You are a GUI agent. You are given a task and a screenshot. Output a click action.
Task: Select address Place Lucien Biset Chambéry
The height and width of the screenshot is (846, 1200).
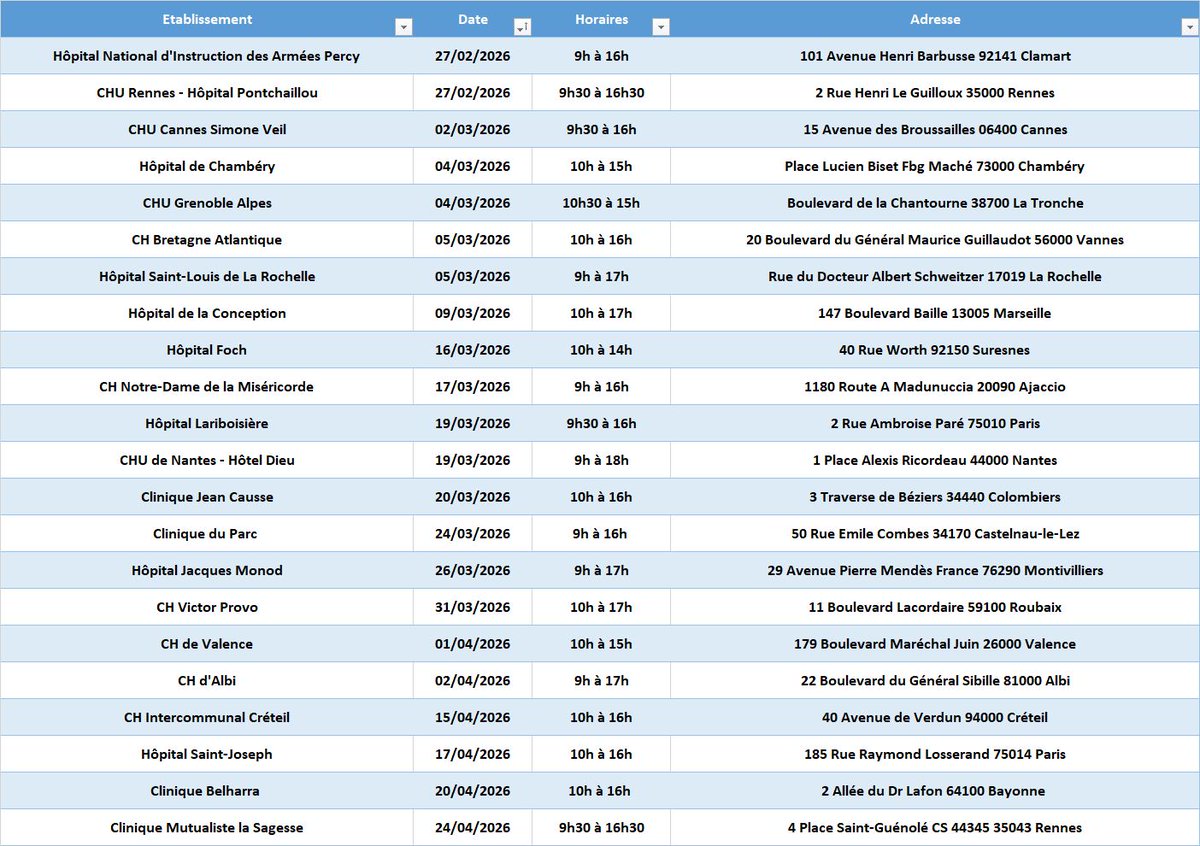pos(935,166)
